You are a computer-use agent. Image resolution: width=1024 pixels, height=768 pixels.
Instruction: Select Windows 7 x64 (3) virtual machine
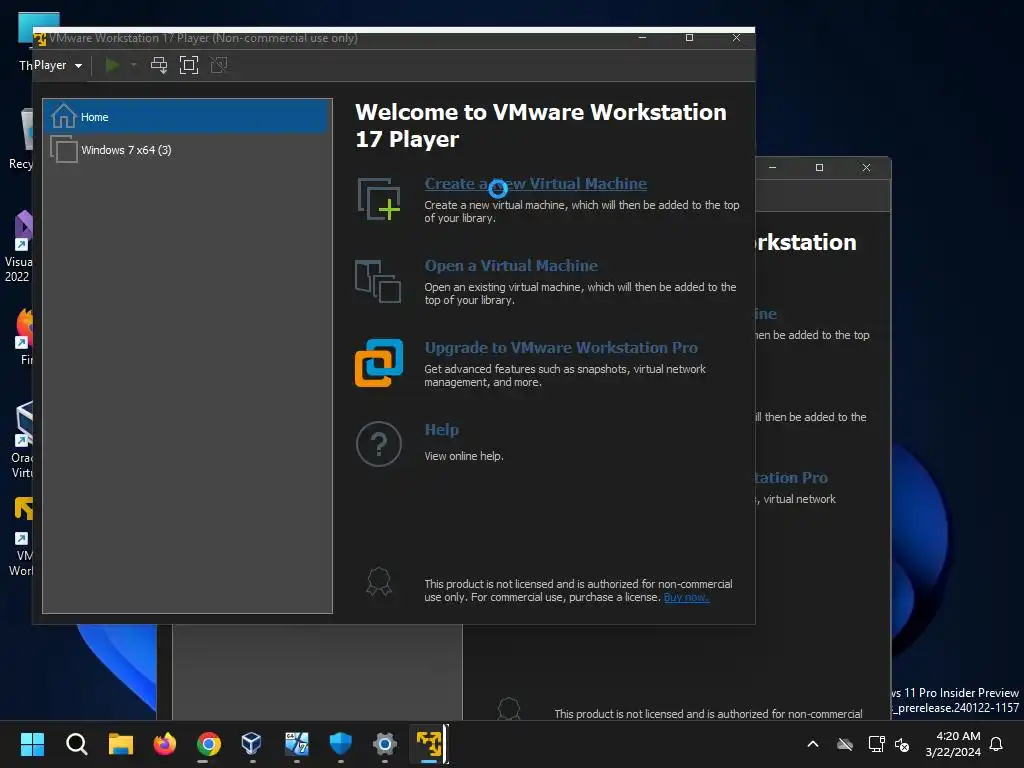point(186,150)
